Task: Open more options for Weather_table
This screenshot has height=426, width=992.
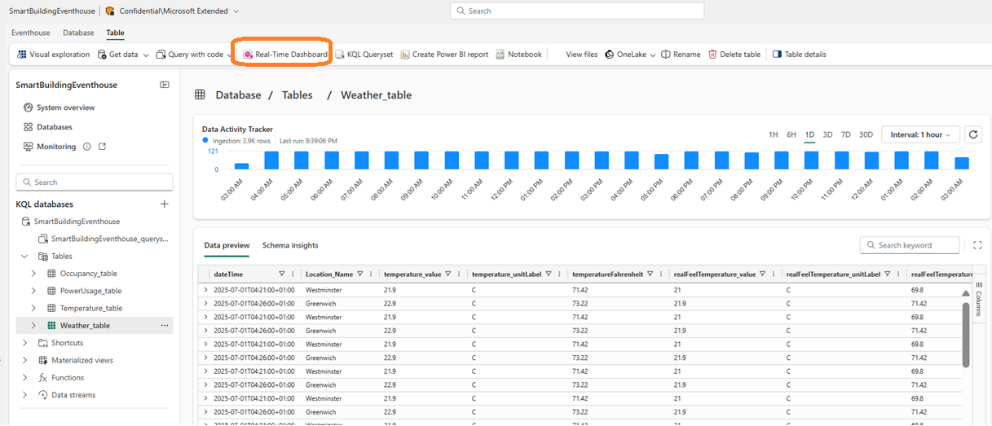Action: coord(164,325)
